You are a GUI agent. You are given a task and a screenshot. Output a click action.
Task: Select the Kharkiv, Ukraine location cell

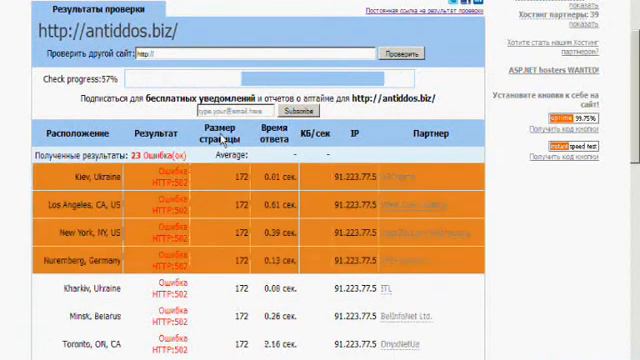coord(92,289)
